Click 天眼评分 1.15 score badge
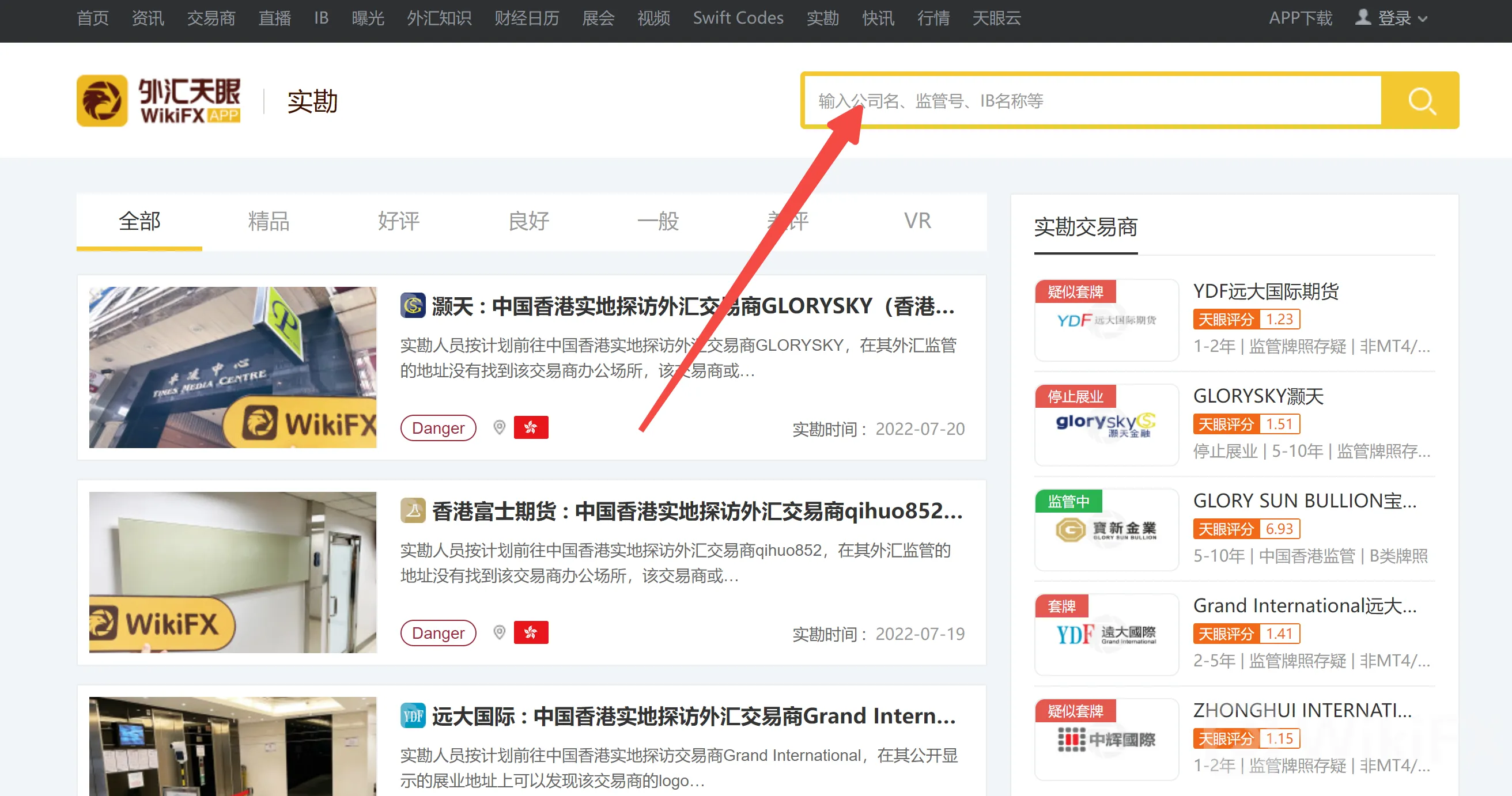Image resolution: width=1512 pixels, height=796 pixels. (1247, 738)
